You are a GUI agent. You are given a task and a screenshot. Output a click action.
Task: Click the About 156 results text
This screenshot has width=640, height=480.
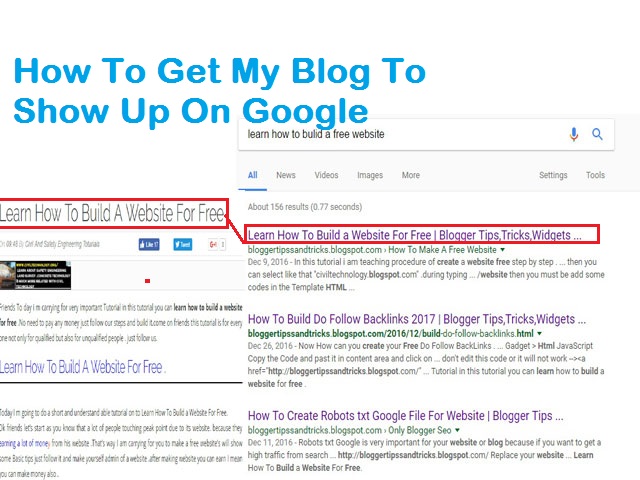[304, 207]
